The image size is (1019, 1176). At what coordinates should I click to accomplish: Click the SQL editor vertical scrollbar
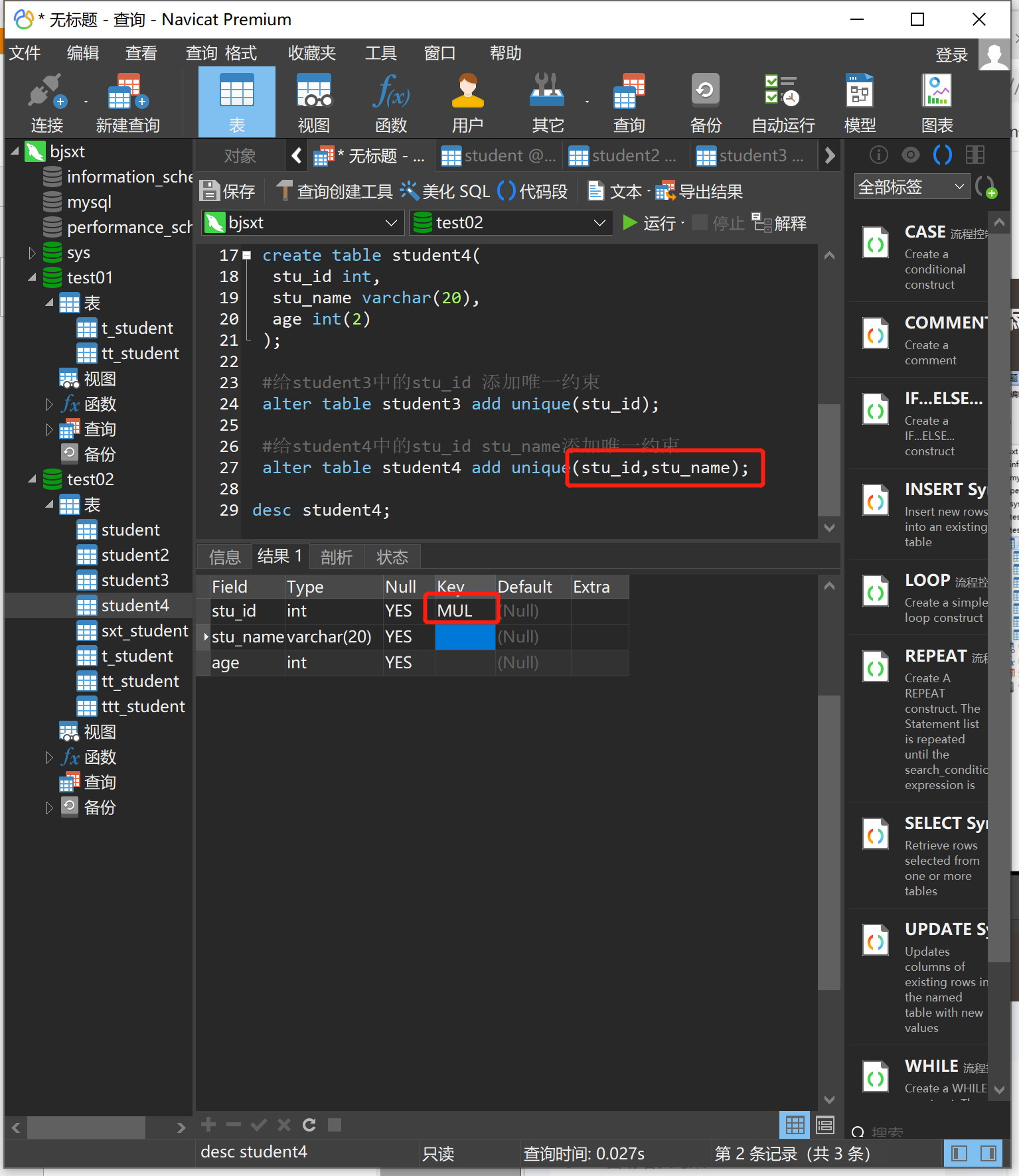(829, 459)
